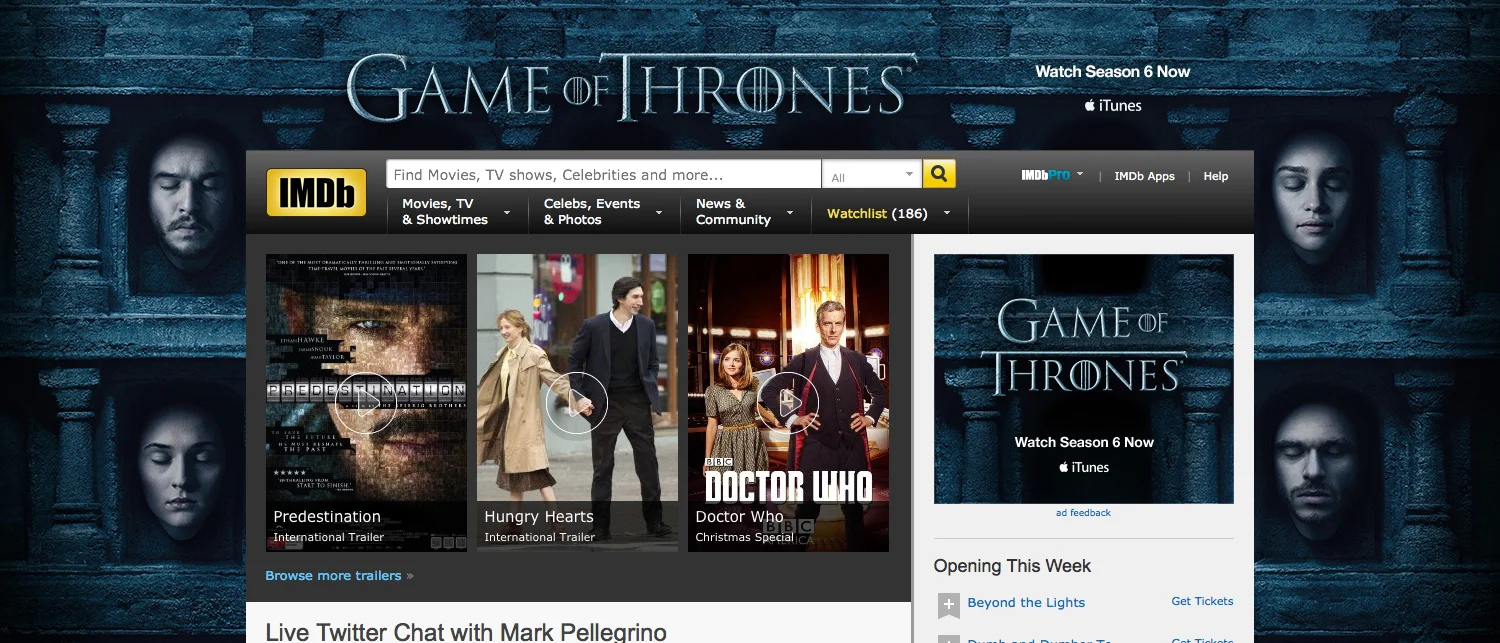Play the Doctor Who Christmas Special video
Screen dimensions: 1500x643
pos(788,403)
